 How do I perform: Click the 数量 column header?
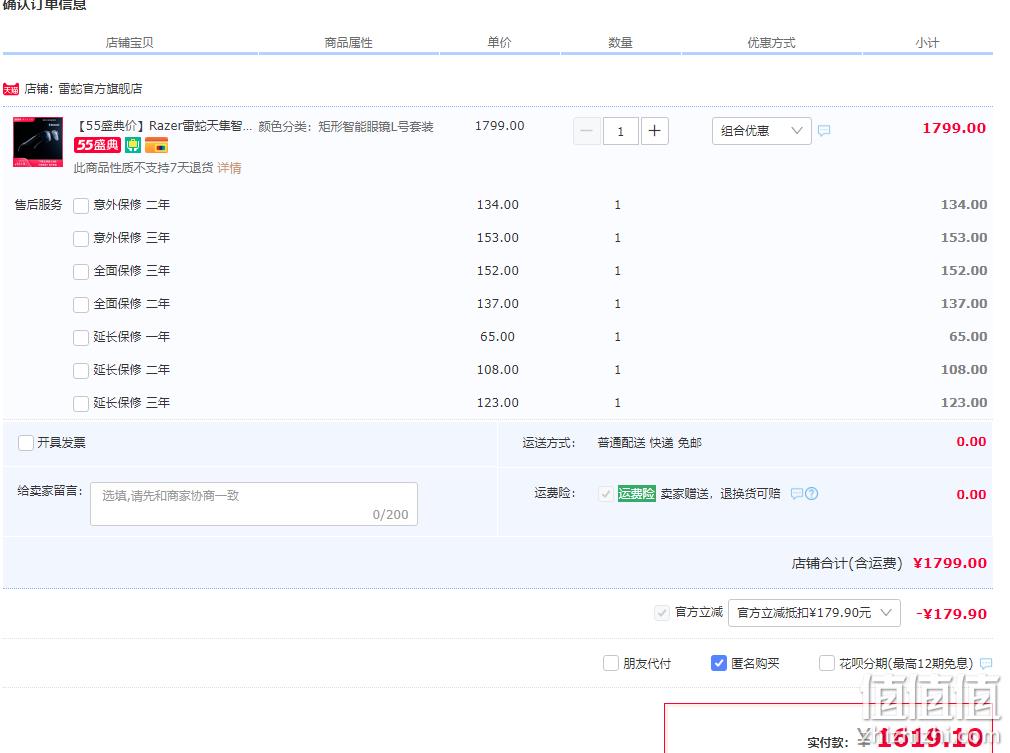[x=620, y=43]
